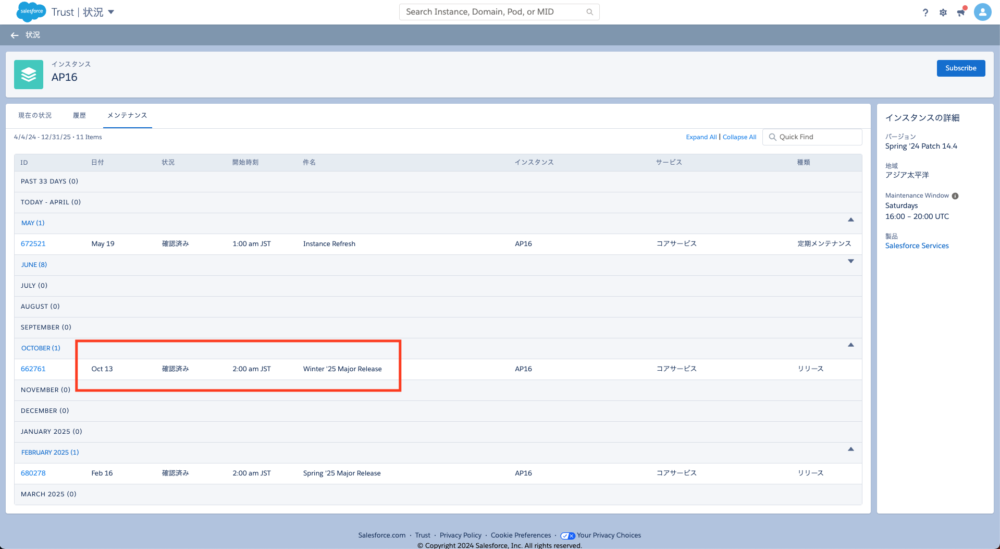The height and width of the screenshot is (549, 1000).
Task: Click the 開始時刻 column header
Action: (246, 163)
